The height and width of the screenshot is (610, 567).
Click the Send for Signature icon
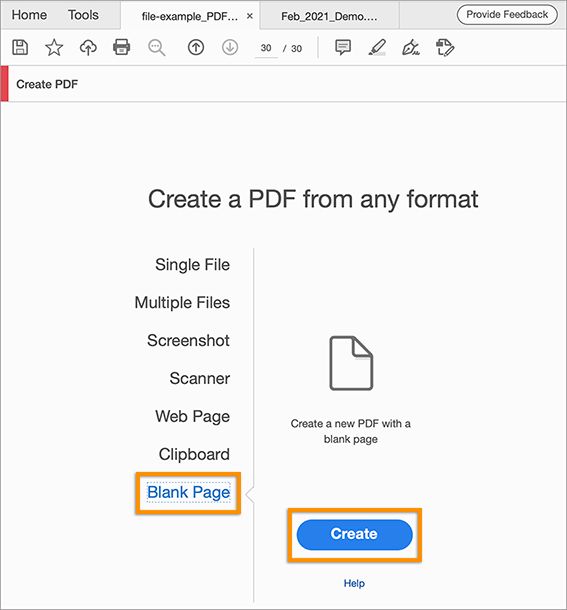pos(445,47)
